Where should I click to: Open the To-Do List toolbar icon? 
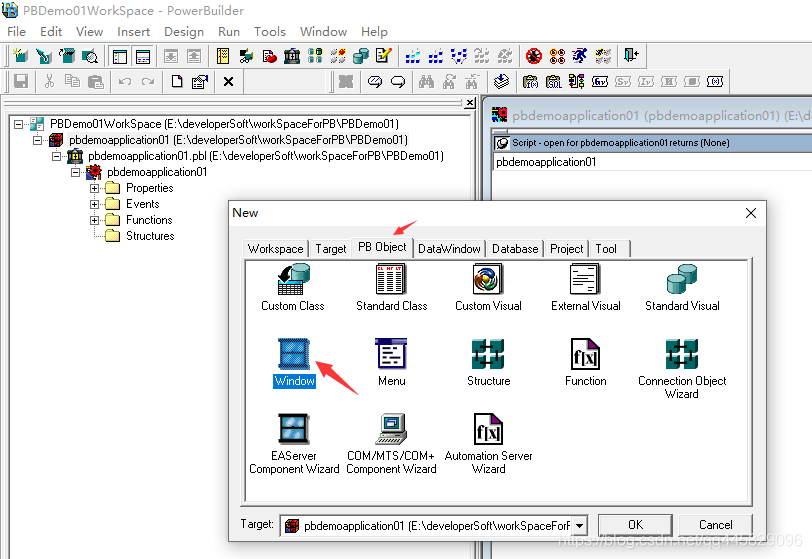pyautogui.click(x=223, y=55)
